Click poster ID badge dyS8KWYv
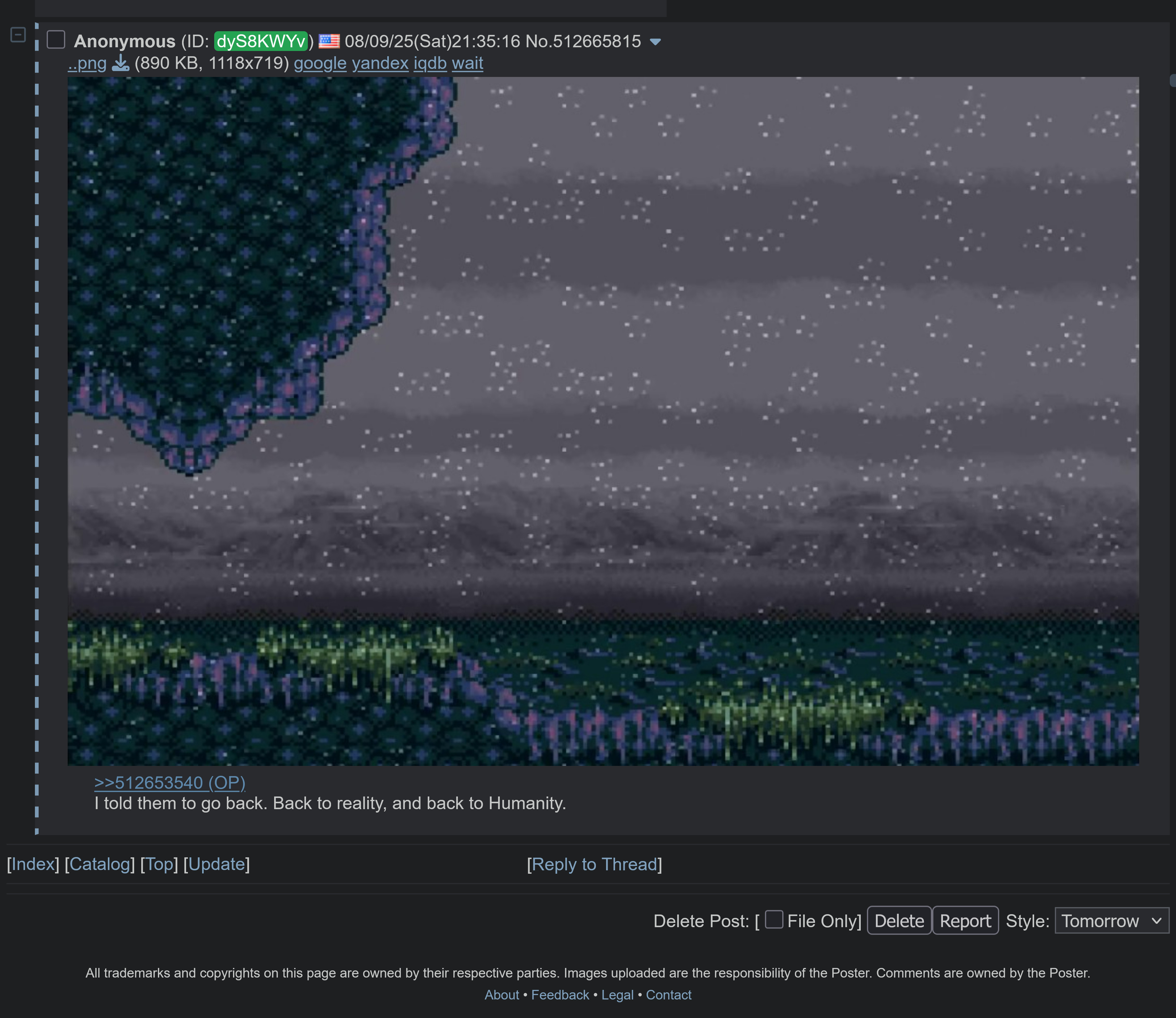 coord(261,41)
